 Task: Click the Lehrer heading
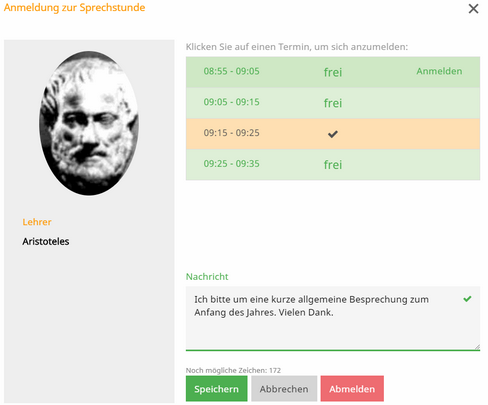pos(37,222)
